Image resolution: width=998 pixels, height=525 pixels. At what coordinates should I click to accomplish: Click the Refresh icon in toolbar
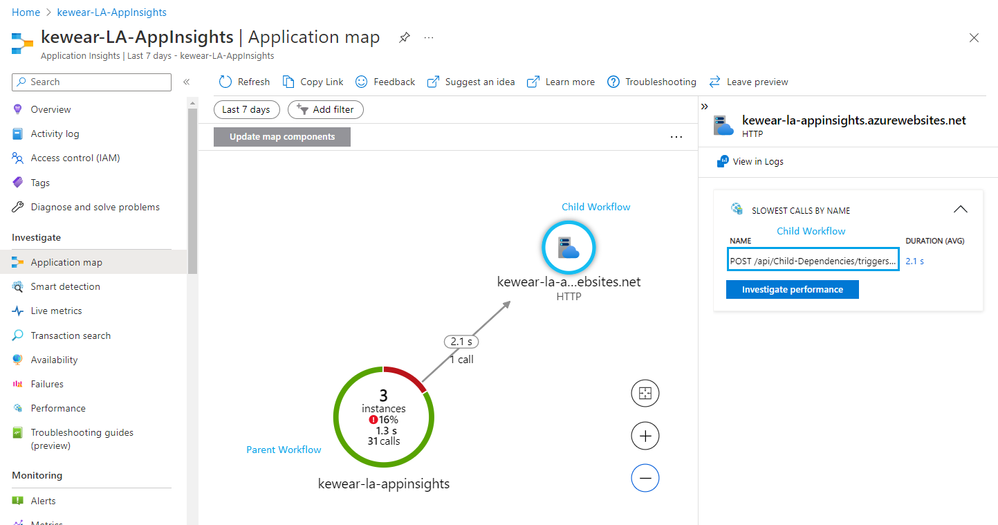point(225,81)
